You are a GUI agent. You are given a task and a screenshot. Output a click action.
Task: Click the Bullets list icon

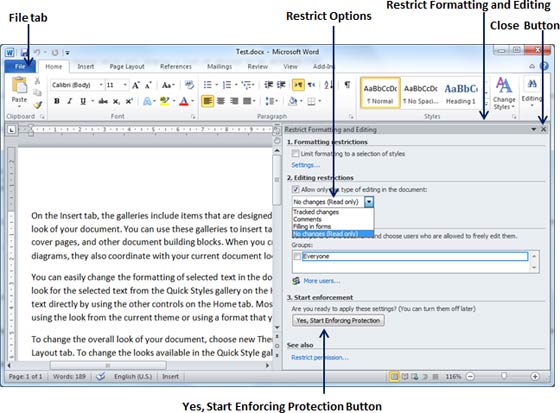pyautogui.click(x=208, y=85)
